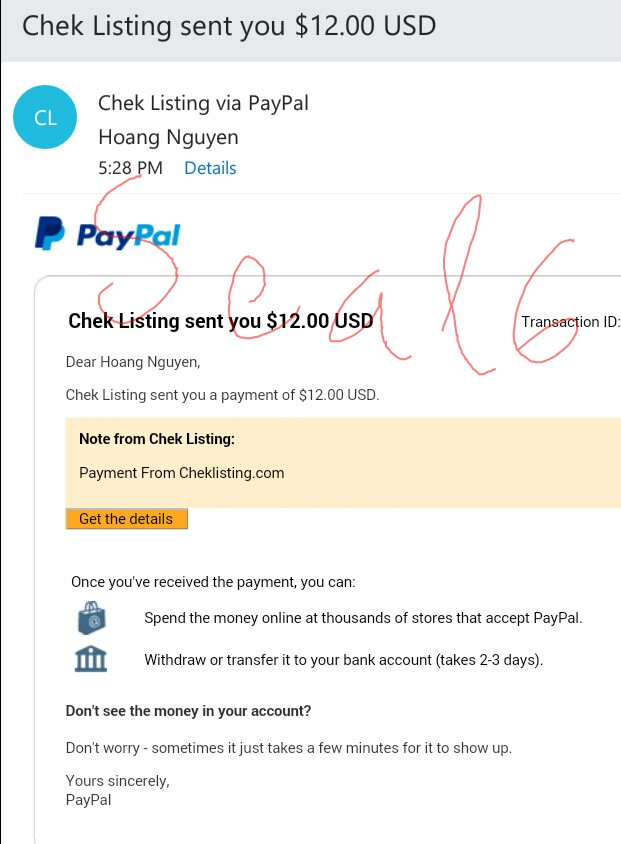Click the Yours sincerely PayPal signature

click(x=118, y=790)
